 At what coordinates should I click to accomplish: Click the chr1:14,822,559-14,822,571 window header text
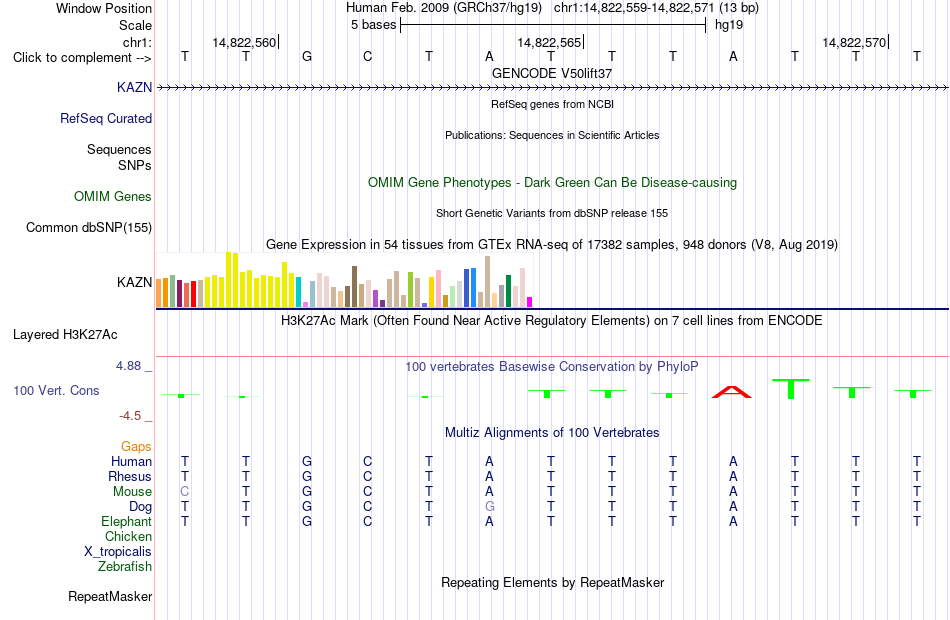(x=656, y=8)
